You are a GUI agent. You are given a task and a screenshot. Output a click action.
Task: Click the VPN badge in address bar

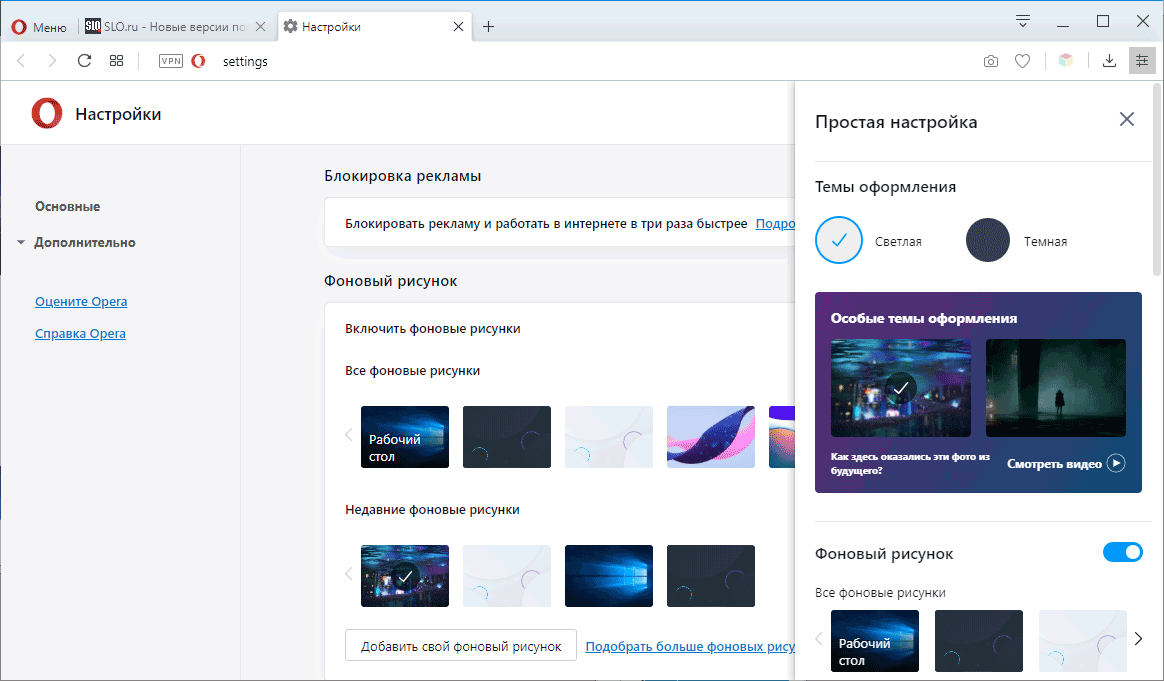coord(171,61)
